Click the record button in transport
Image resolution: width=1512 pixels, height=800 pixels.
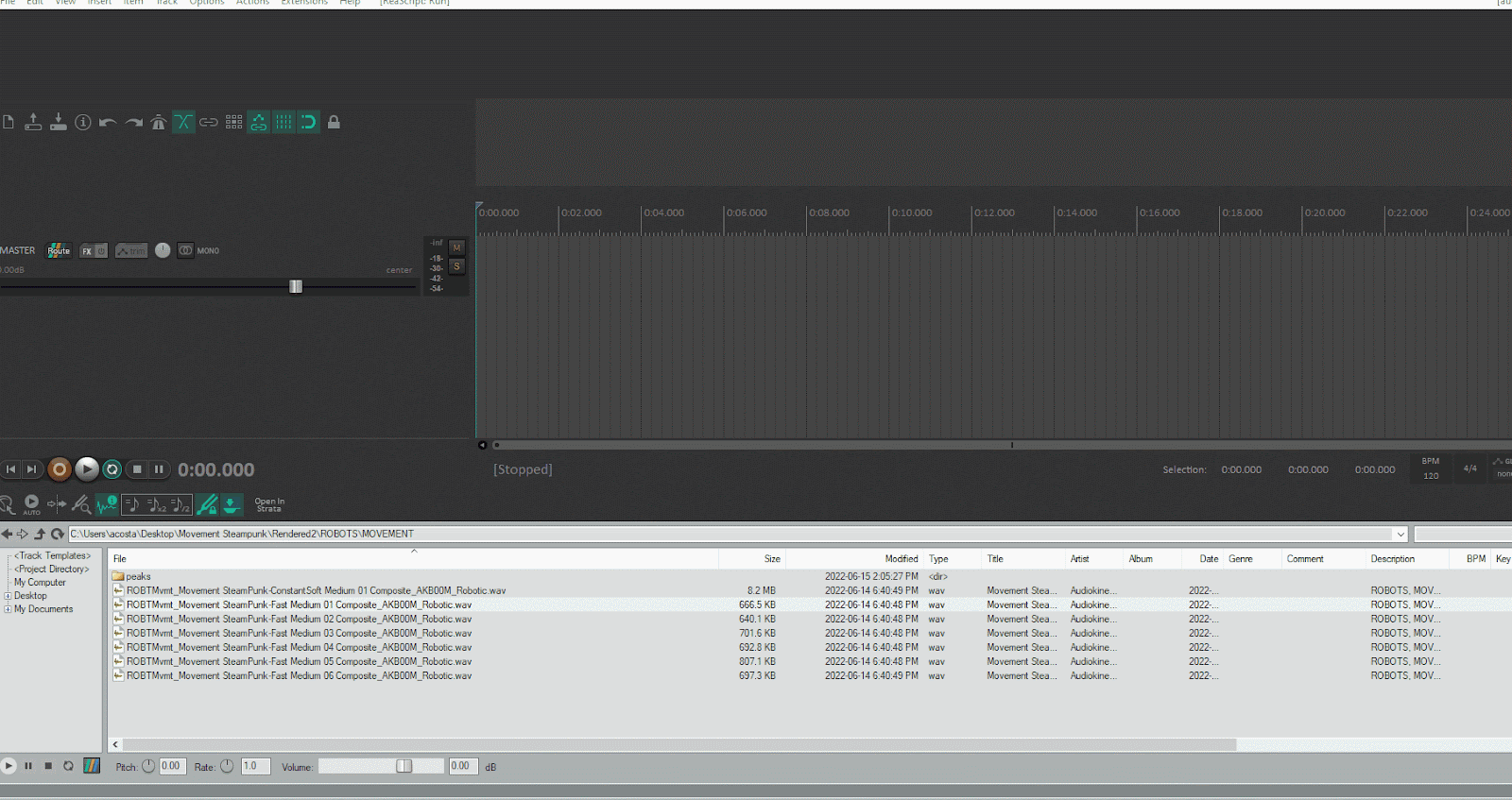pyautogui.click(x=60, y=469)
